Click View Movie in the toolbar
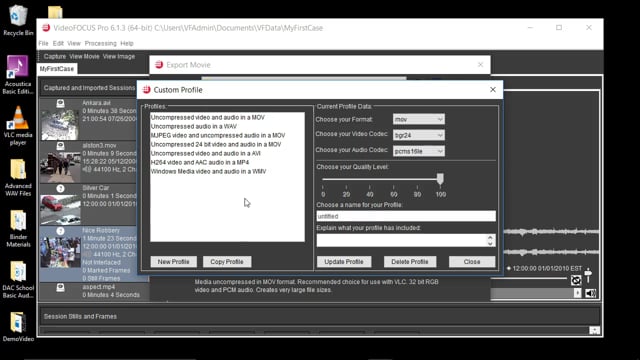This screenshot has height=360, width=640. (x=84, y=56)
